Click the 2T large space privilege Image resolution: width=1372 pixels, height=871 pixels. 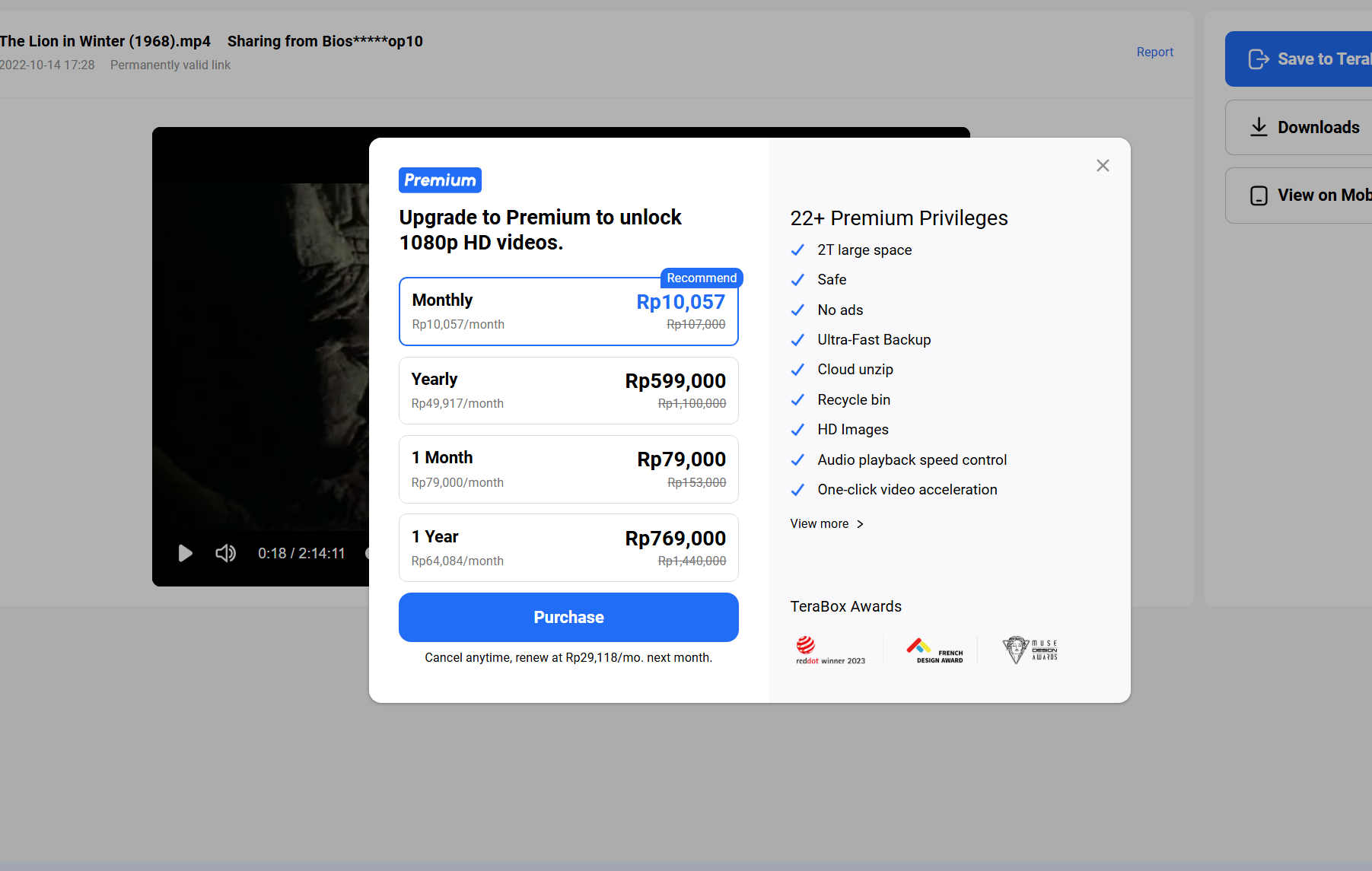(x=864, y=250)
